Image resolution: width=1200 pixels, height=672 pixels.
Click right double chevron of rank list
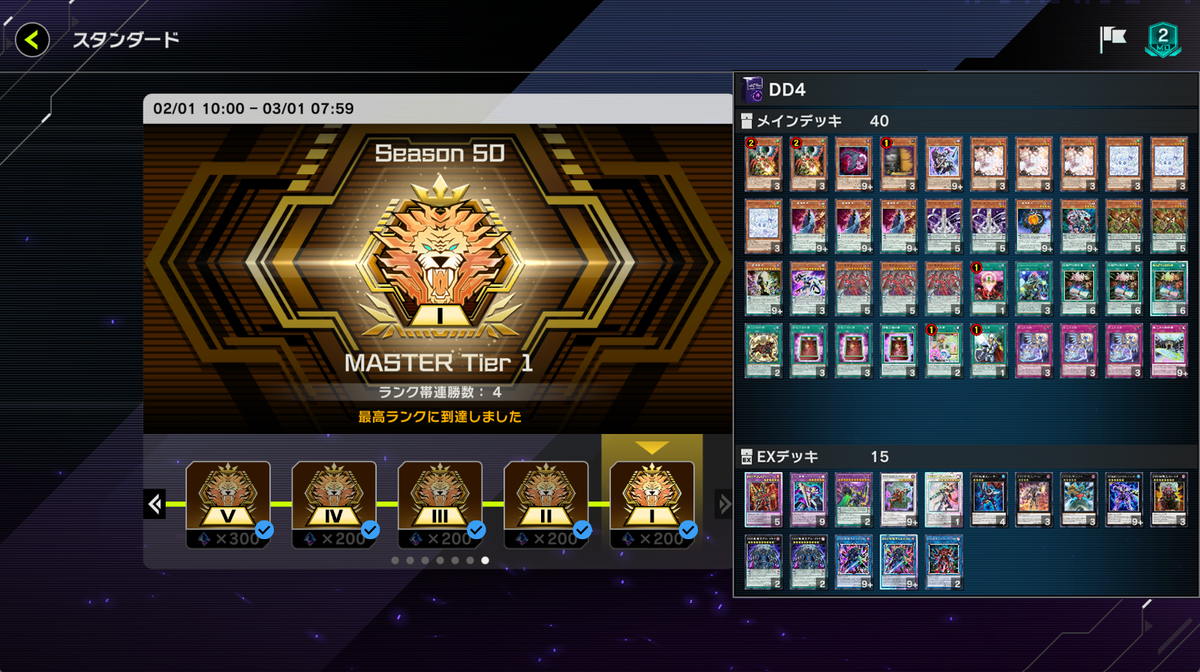(x=725, y=504)
